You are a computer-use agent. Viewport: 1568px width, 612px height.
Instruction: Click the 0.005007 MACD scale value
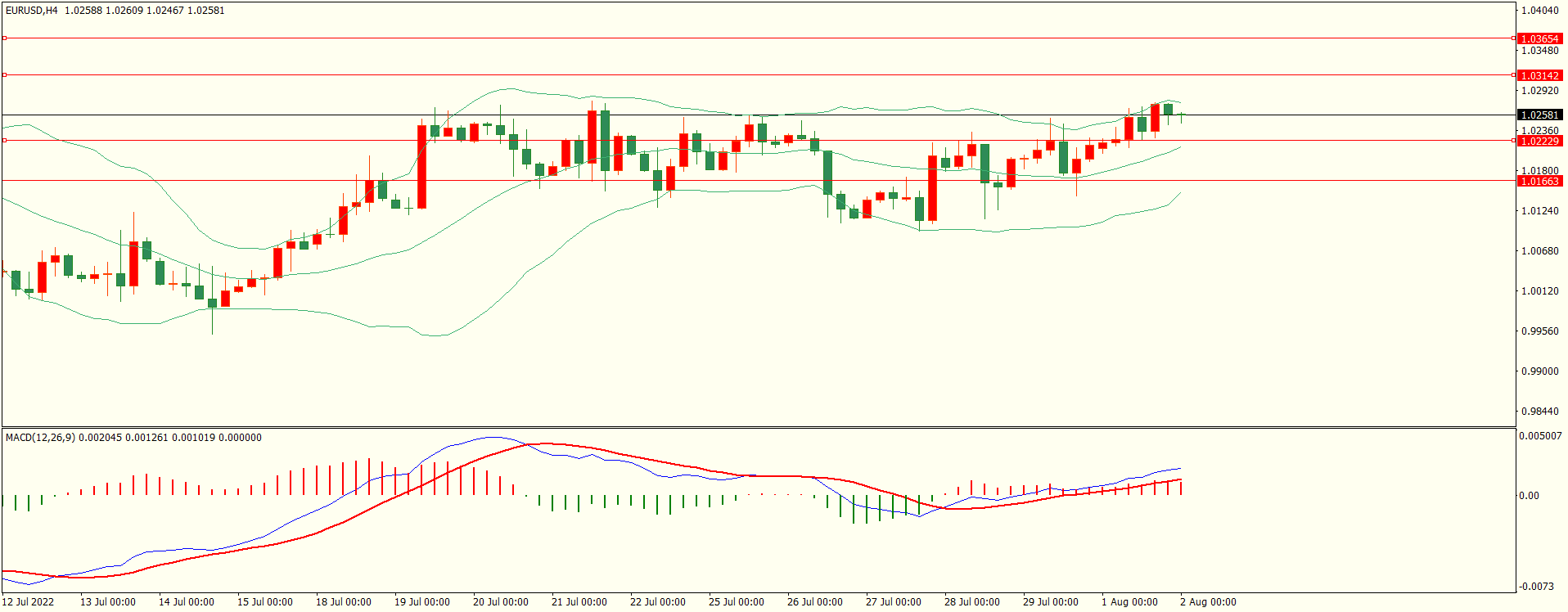click(x=1540, y=436)
